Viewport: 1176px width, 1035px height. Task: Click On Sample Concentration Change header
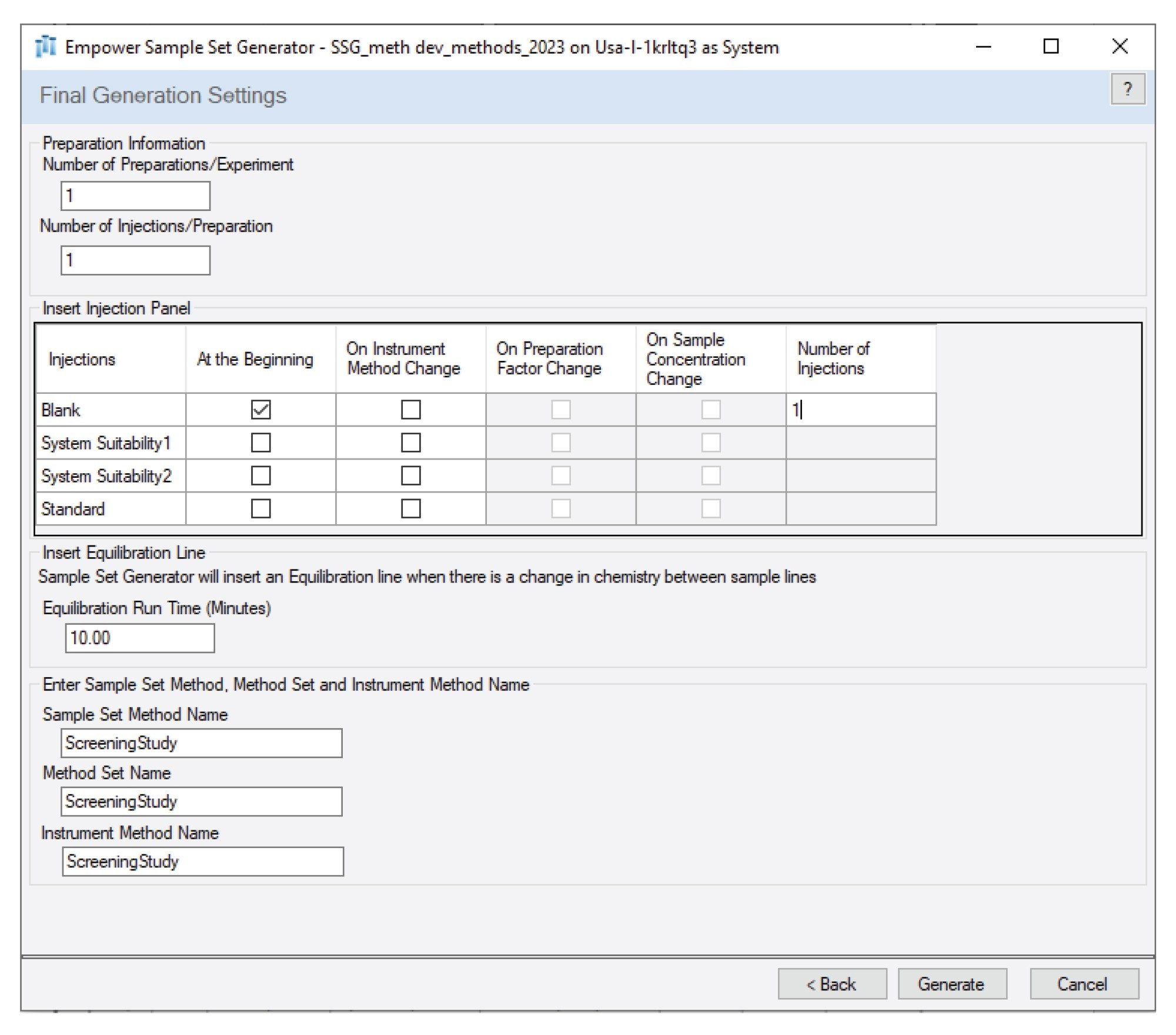711,359
